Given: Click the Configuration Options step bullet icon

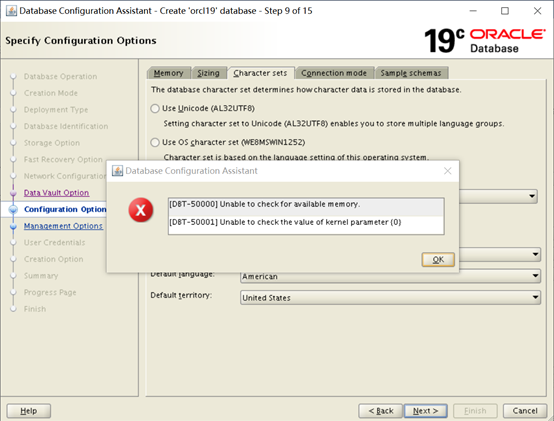Looking at the screenshot, I should click(13, 209).
